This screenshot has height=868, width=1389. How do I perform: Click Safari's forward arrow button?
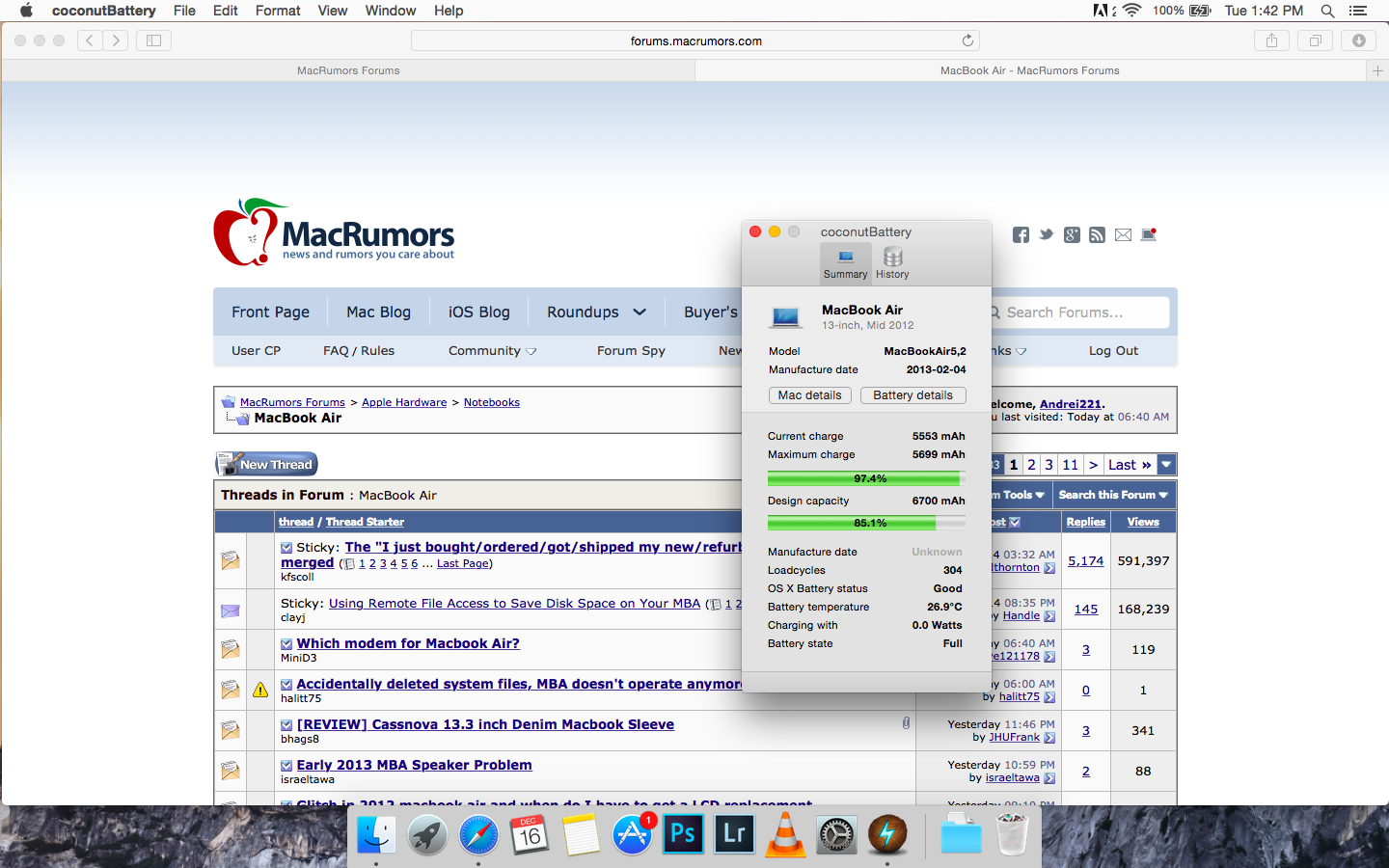point(116,41)
